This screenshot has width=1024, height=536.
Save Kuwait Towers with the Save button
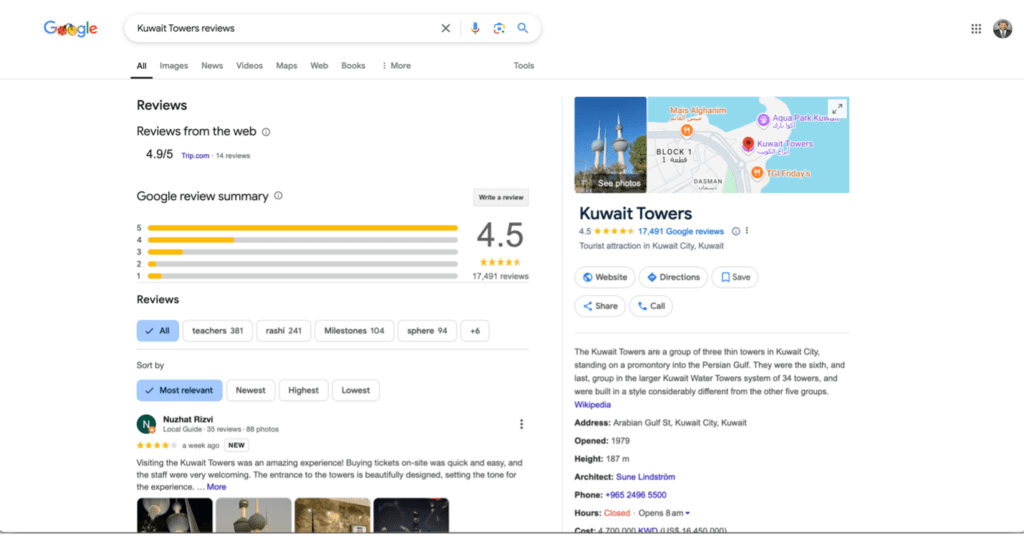(735, 277)
